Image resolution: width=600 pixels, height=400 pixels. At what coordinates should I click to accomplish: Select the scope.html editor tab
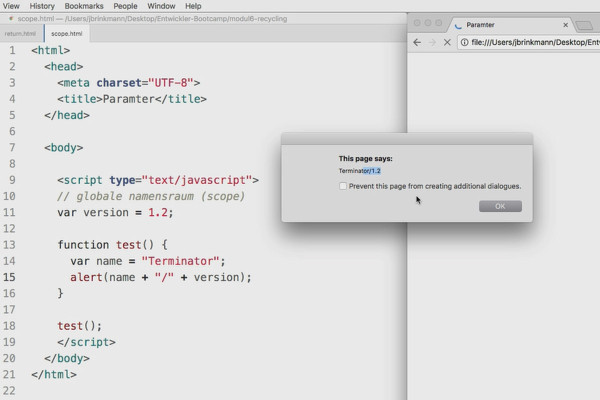(67, 34)
